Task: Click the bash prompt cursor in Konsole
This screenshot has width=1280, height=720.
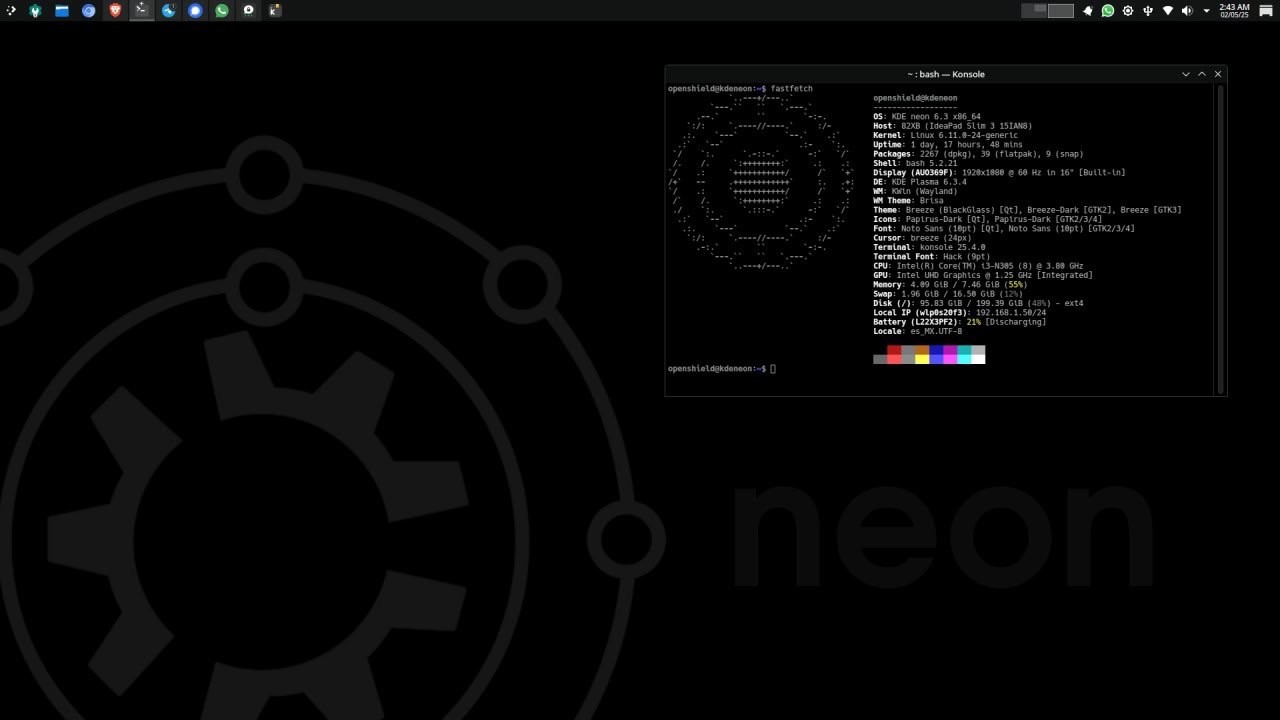Action: (x=773, y=369)
